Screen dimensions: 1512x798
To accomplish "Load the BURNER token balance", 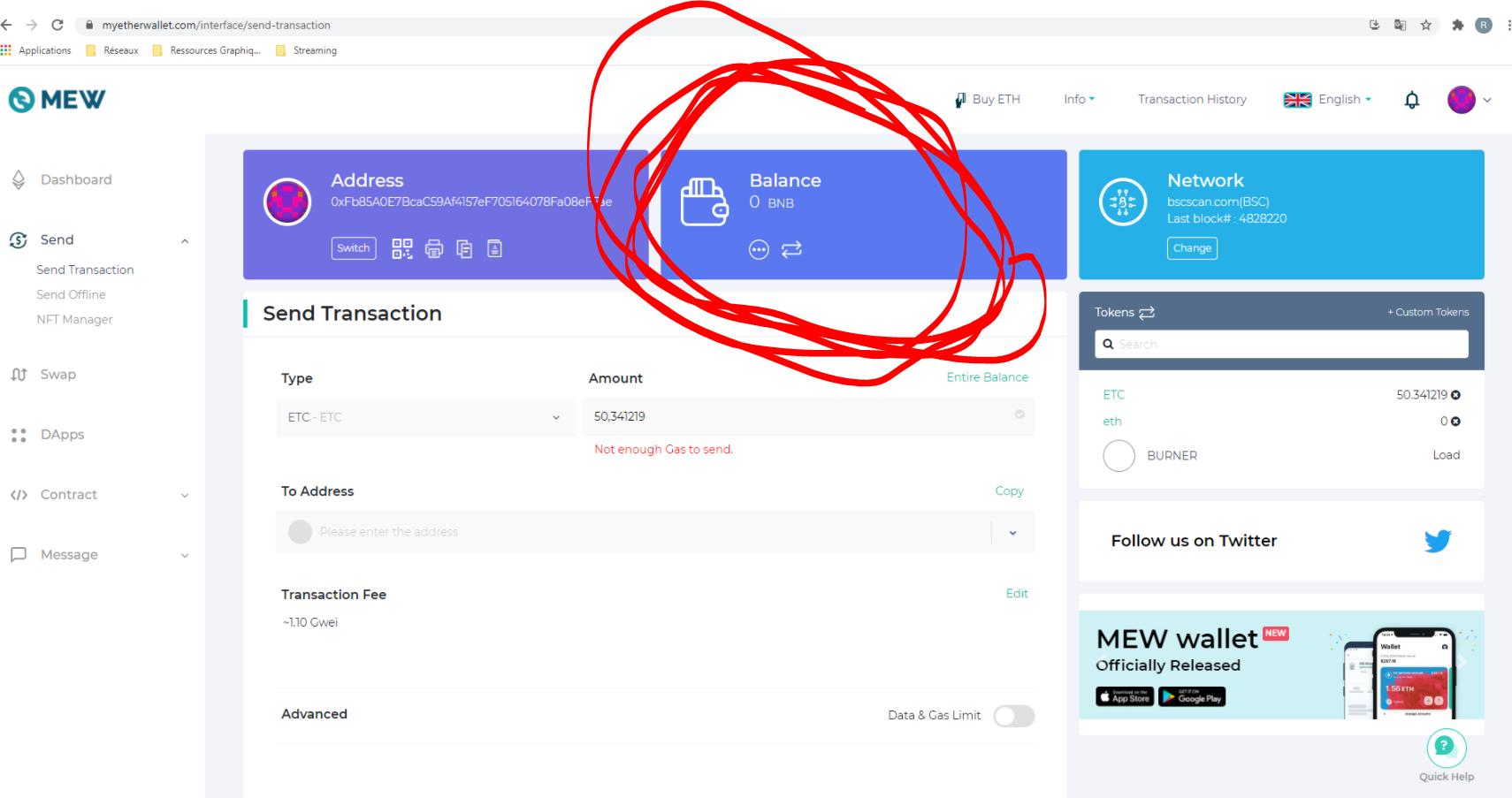I will [x=1446, y=455].
